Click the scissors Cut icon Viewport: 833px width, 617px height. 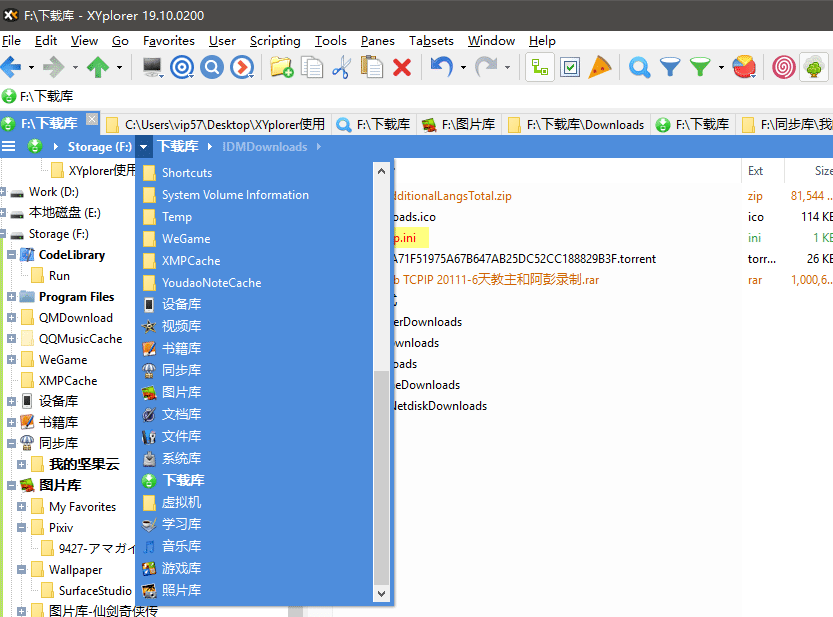click(x=341, y=68)
